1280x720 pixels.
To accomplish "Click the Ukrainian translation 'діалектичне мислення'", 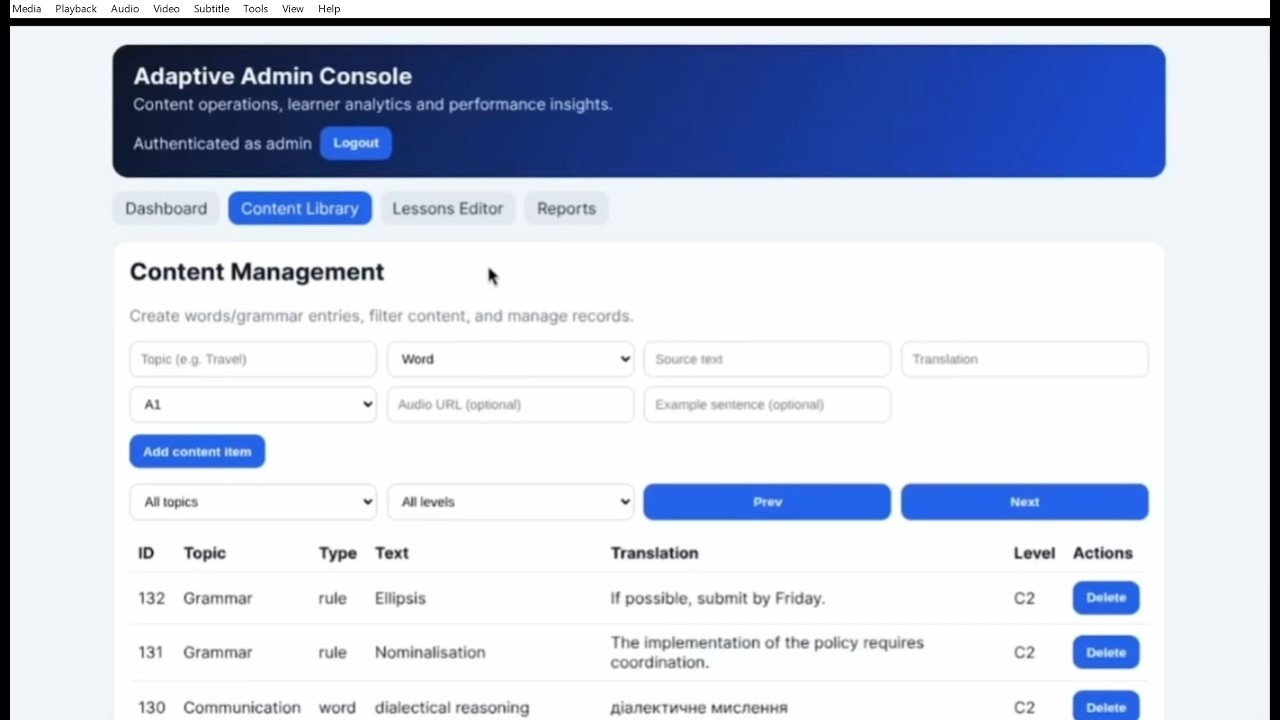I will point(699,707).
